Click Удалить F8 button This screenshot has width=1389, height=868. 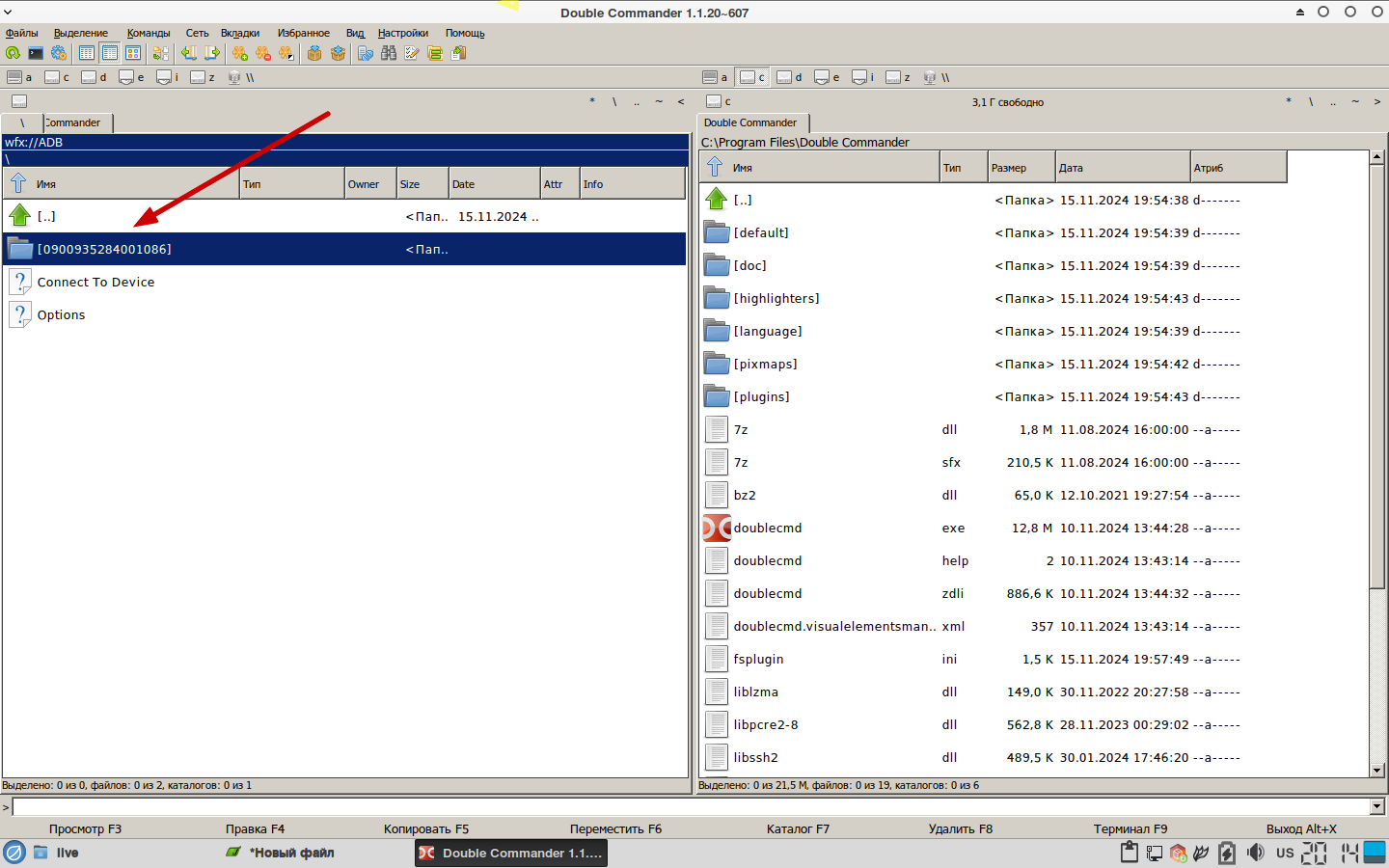click(961, 828)
